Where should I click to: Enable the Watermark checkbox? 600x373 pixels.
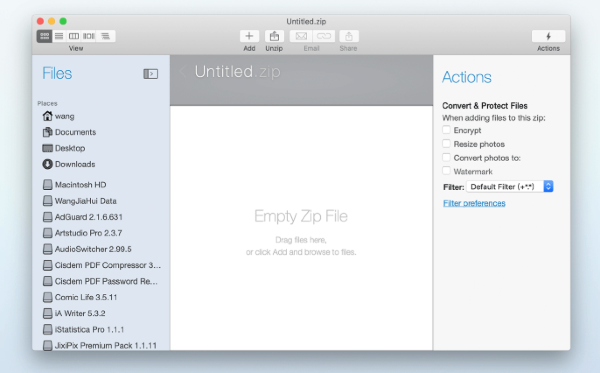click(446, 171)
